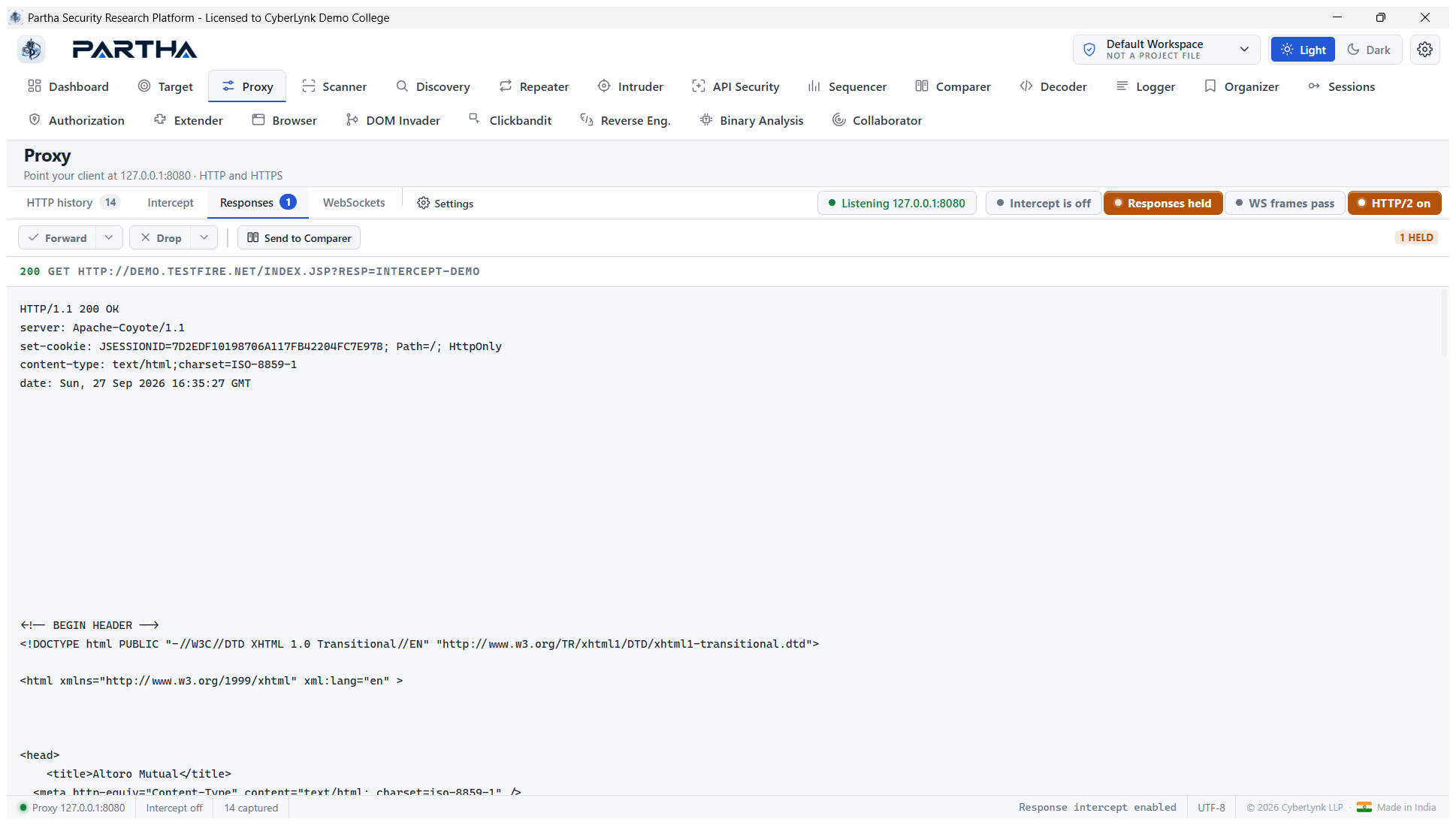Viewport: 1456px width, 825px height.
Task: Open the Extender module
Action: (189, 120)
